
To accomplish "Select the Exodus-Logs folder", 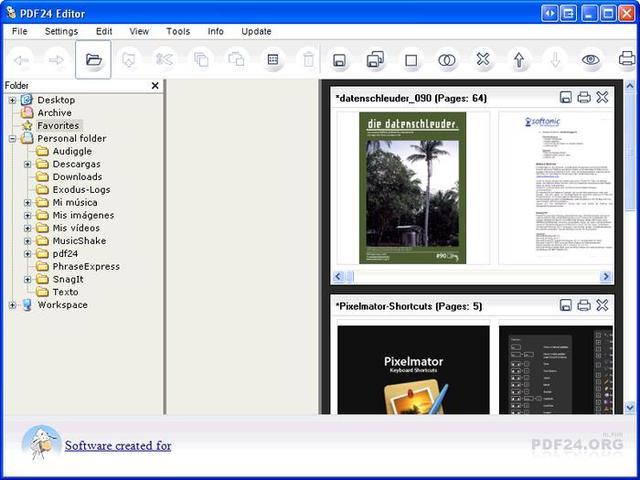I will click(81, 190).
